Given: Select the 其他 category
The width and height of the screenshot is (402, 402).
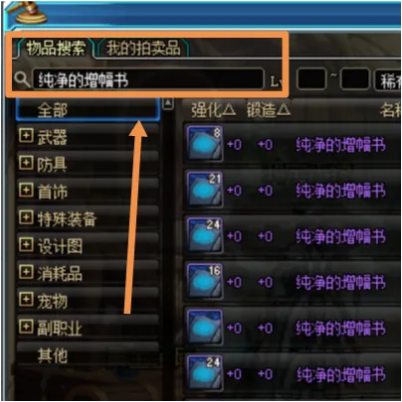Looking at the screenshot, I should (88, 356).
